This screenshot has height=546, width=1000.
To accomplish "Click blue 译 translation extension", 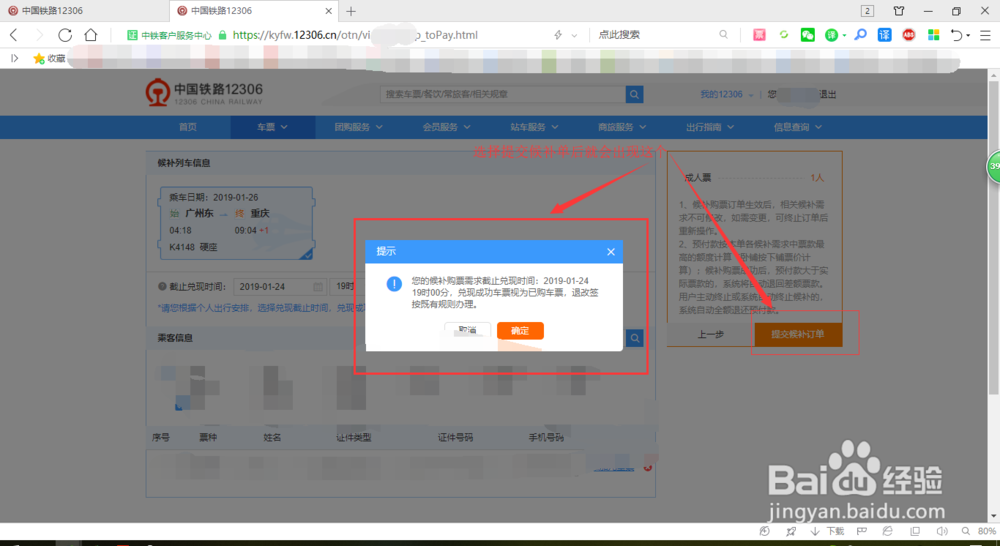I will [x=885, y=35].
